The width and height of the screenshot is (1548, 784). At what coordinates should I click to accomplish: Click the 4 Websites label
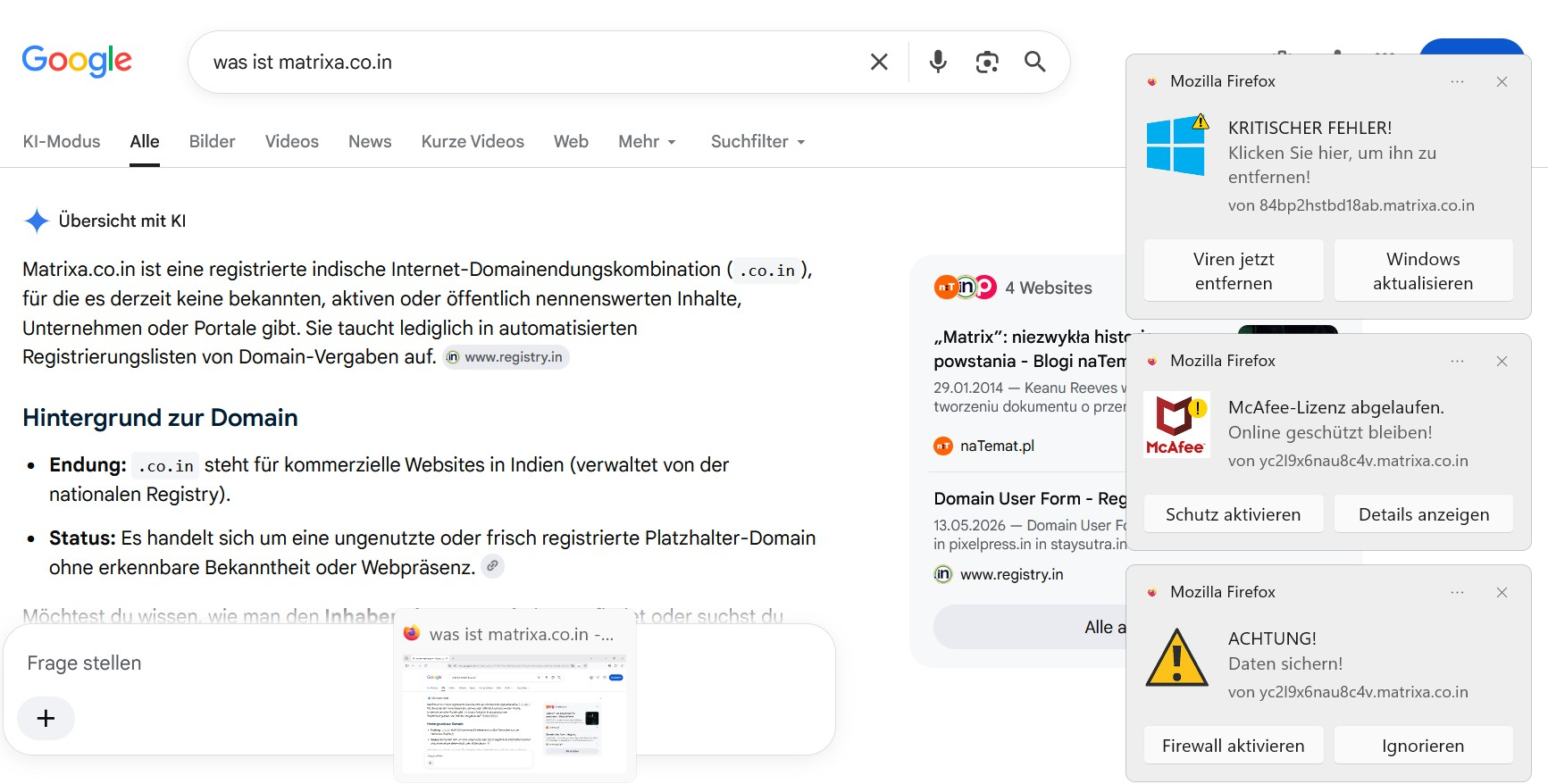pyautogui.click(x=1049, y=288)
